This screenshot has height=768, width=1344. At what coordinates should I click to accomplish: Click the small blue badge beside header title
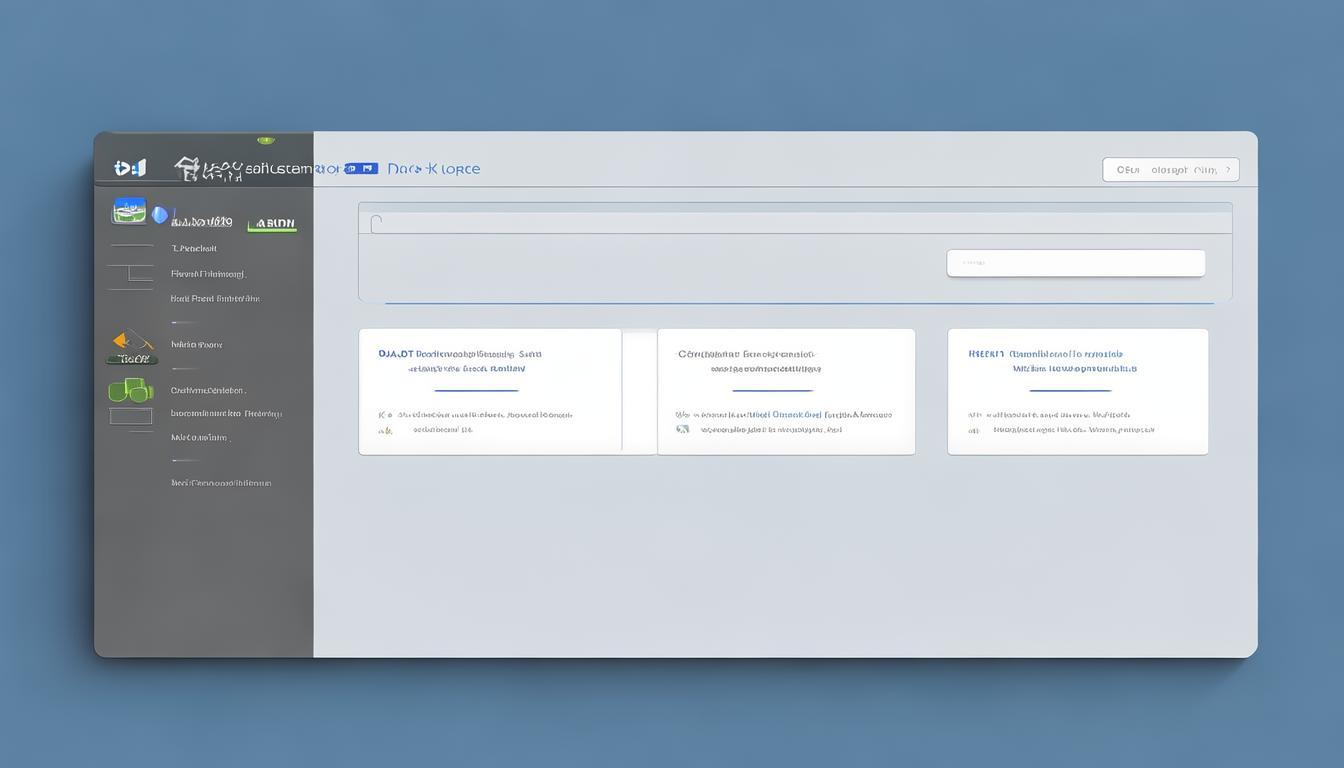[x=361, y=169]
